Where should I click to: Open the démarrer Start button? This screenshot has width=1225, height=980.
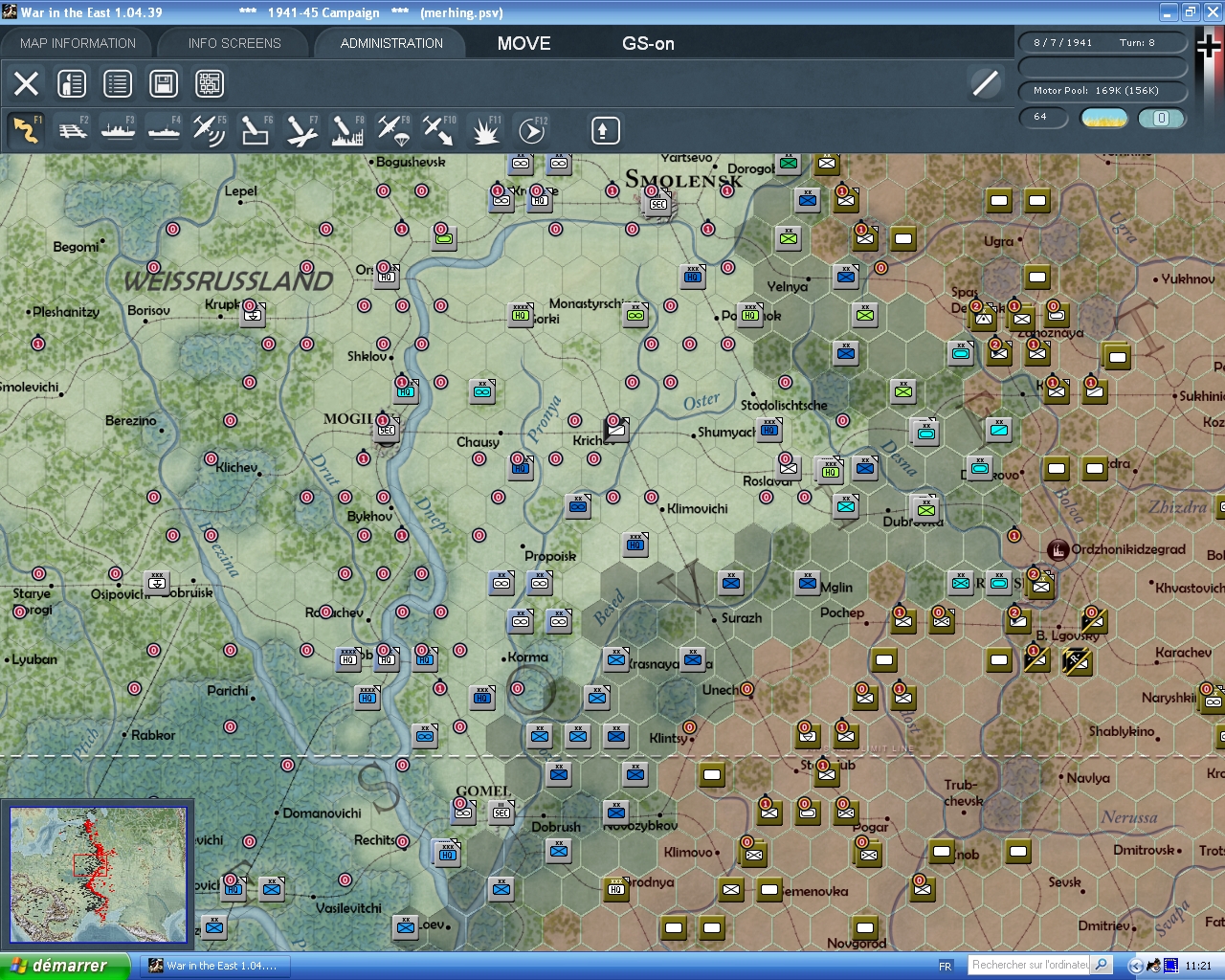(x=64, y=966)
